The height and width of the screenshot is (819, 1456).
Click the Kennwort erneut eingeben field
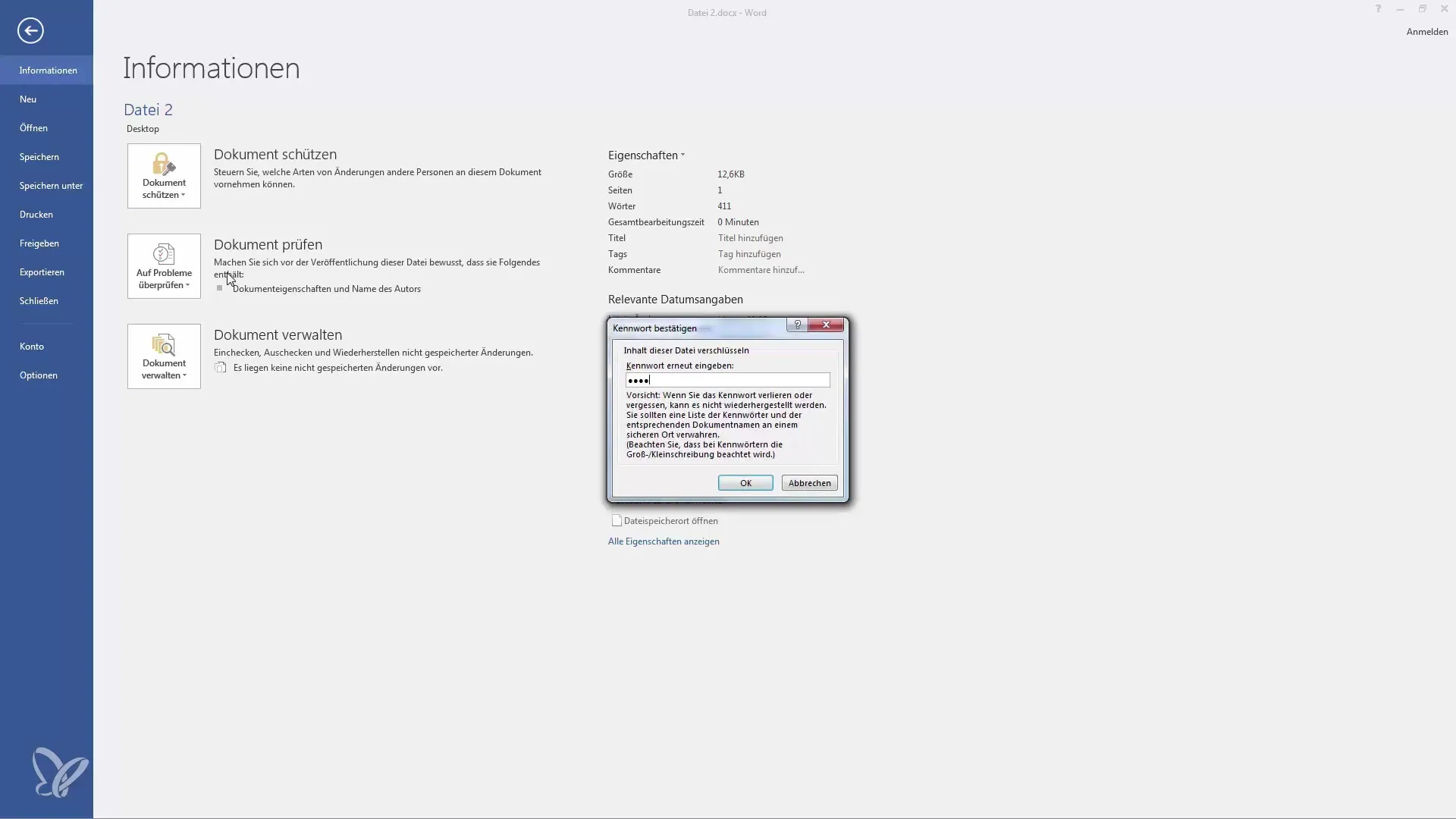(x=727, y=380)
